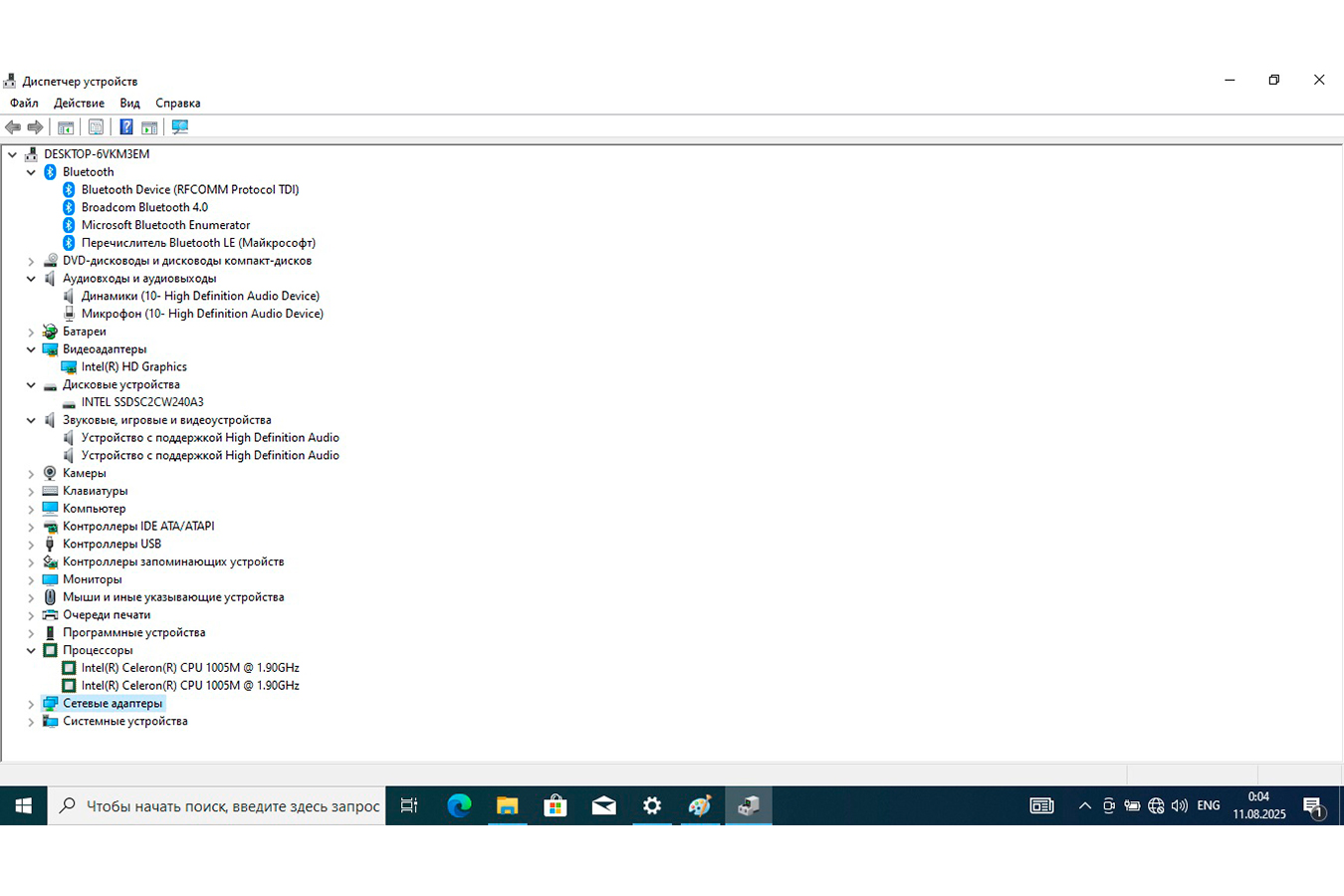Open Microsoft Edge from the taskbar
This screenshot has width=1344, height=896.
point(459,805)
